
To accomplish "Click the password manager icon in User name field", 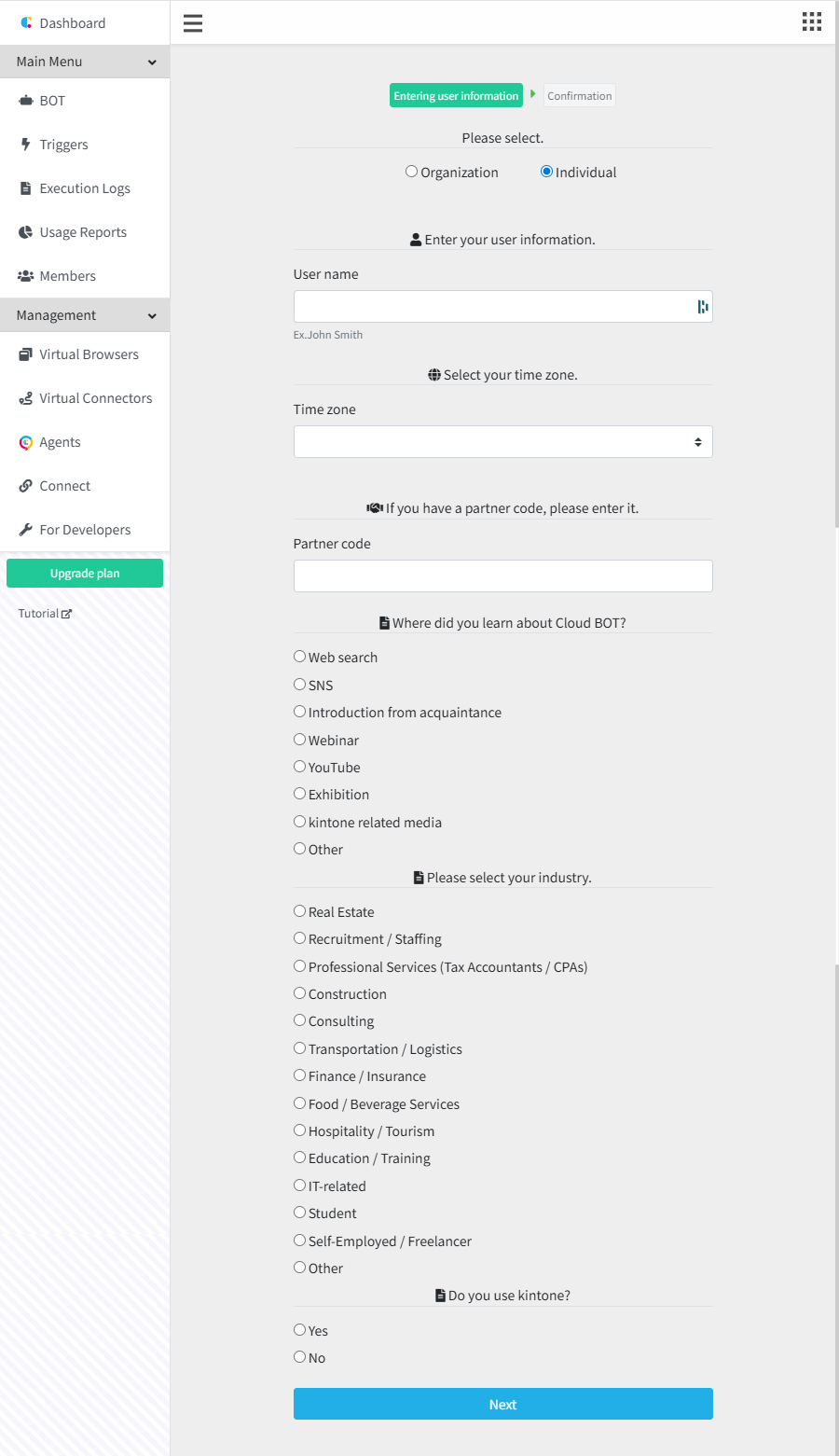I will click(703, 307).
